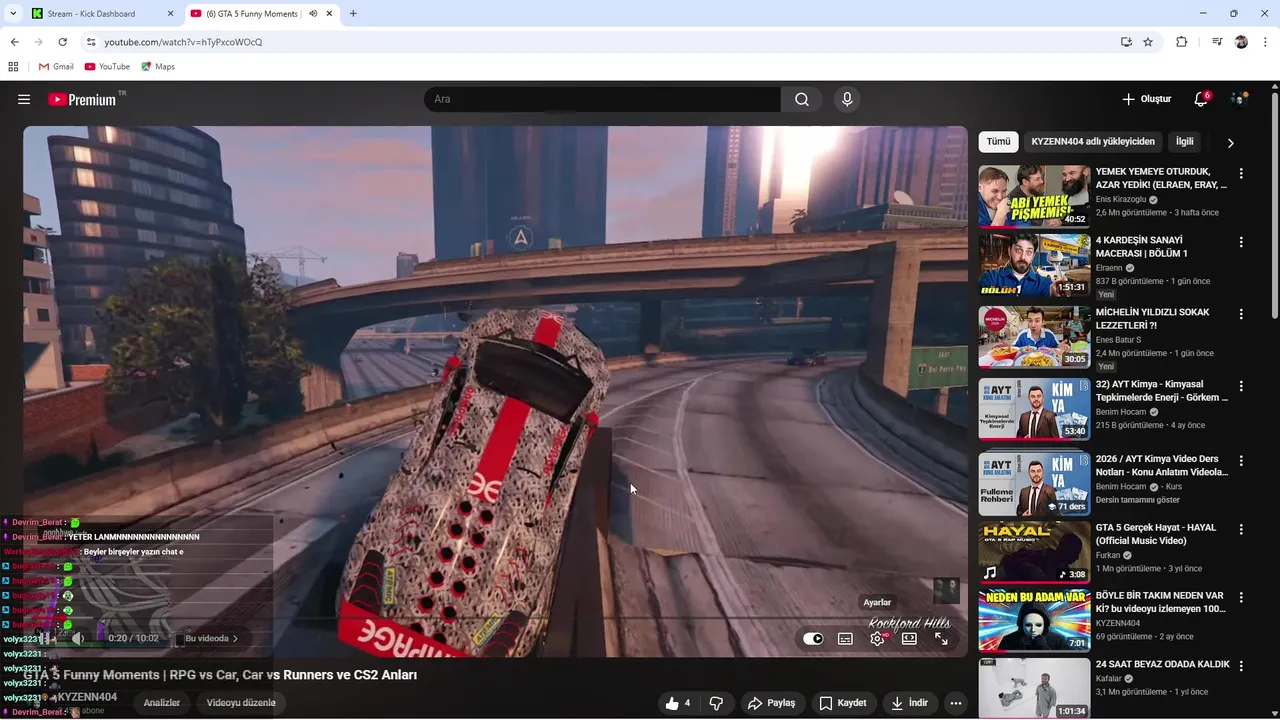Open Analizler for this video

pos(162,703)
